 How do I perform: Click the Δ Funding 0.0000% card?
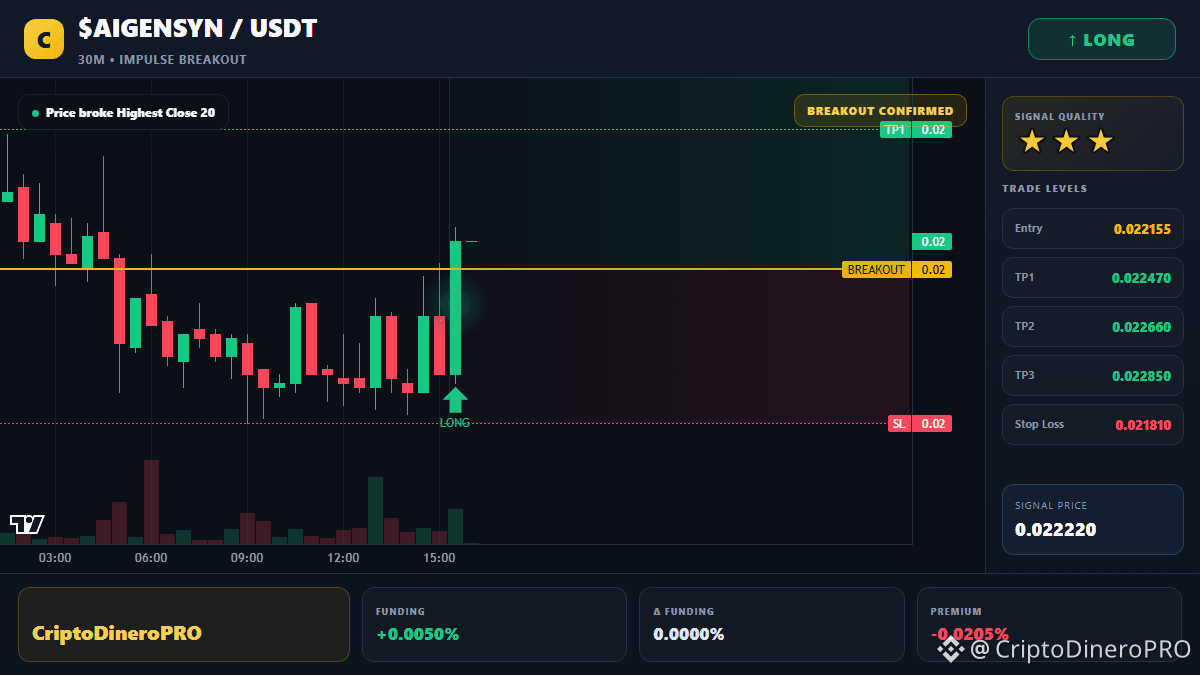771,624
